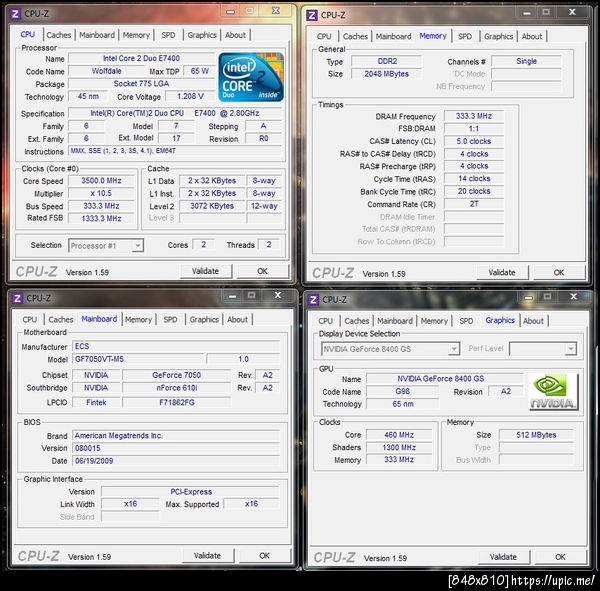Open Caches tab in the Memory window

coord(355,36)
